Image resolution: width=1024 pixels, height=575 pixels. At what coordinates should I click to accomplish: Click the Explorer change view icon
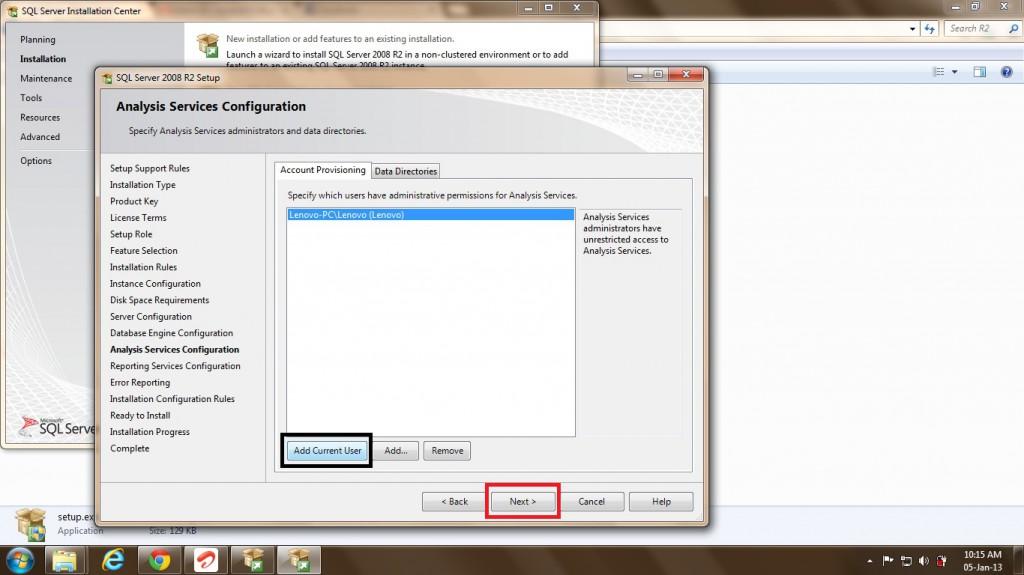[x=939, y=72]
